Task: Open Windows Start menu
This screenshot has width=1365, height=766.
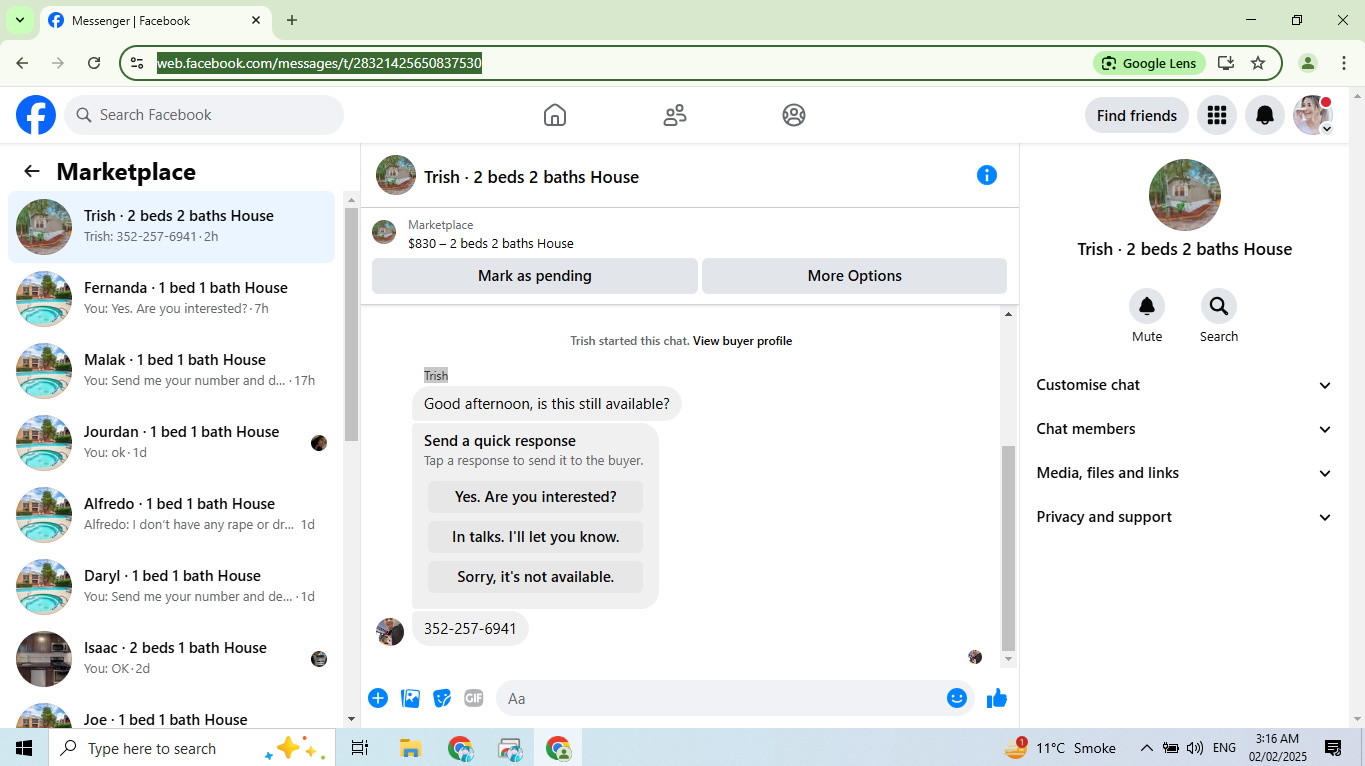Action: point(24,748)
